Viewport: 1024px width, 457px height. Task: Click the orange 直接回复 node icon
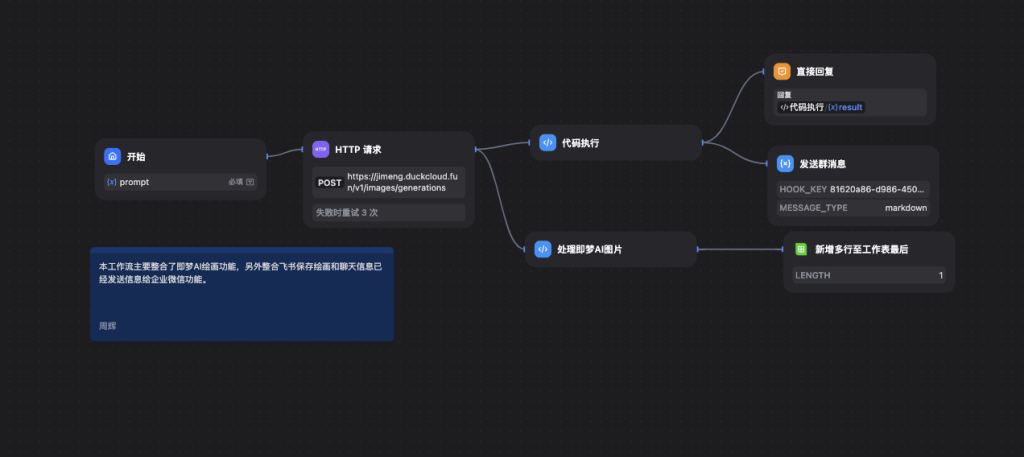782,71
